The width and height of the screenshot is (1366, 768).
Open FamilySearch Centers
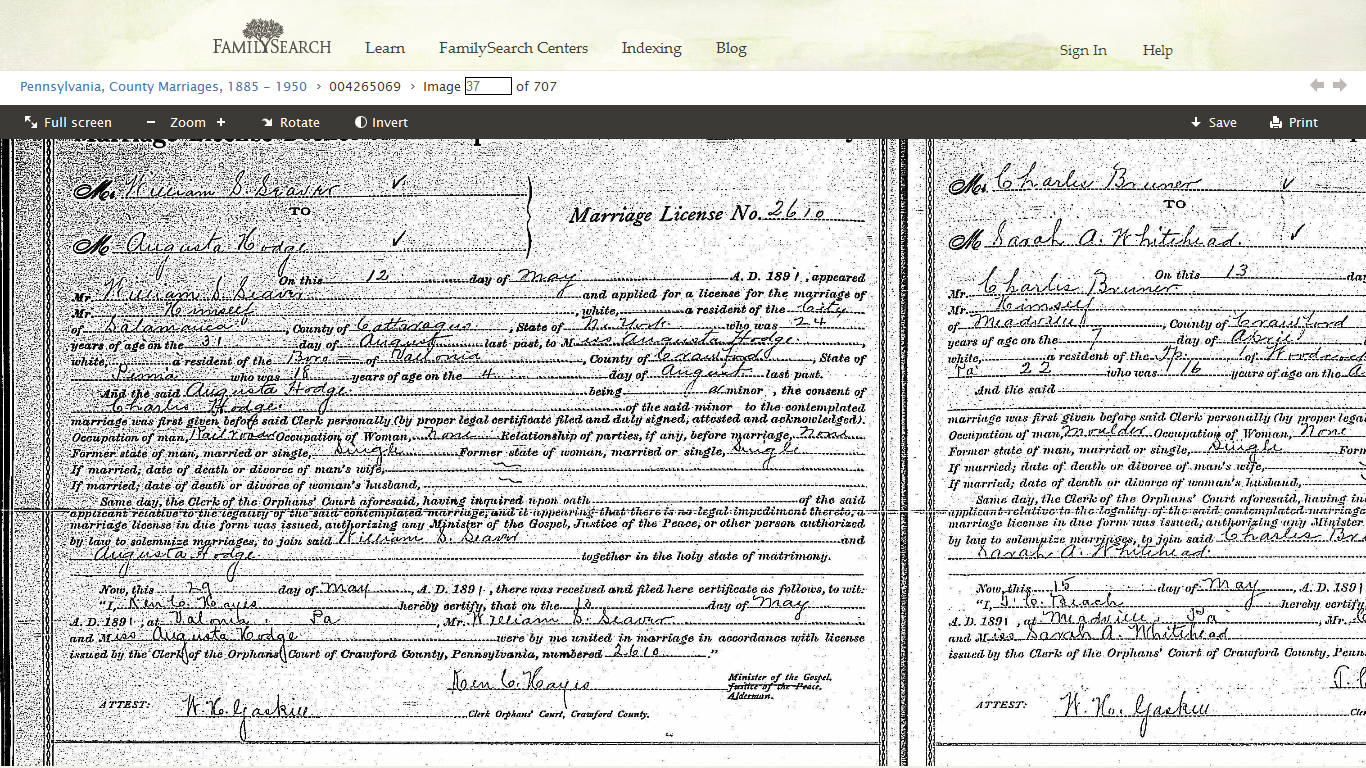[x=513, y=48]
